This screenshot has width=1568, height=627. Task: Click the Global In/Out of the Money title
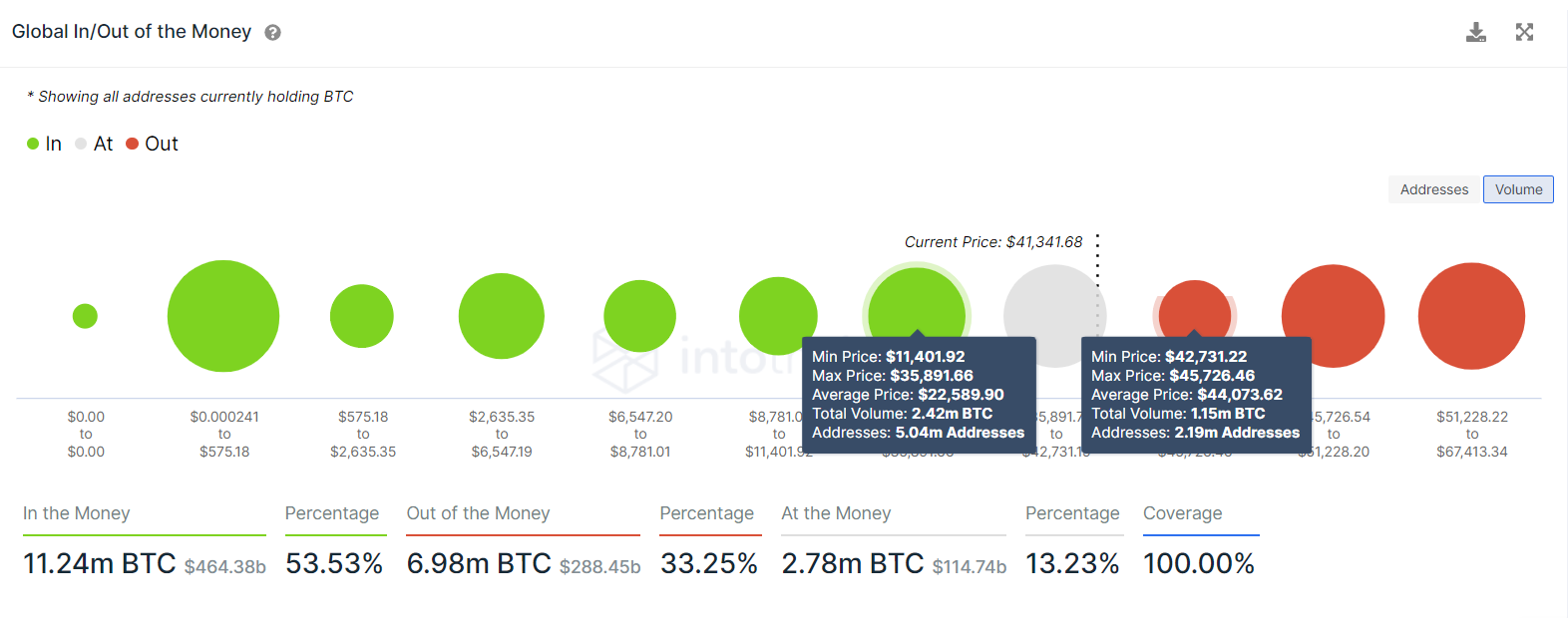pos(130,31)
